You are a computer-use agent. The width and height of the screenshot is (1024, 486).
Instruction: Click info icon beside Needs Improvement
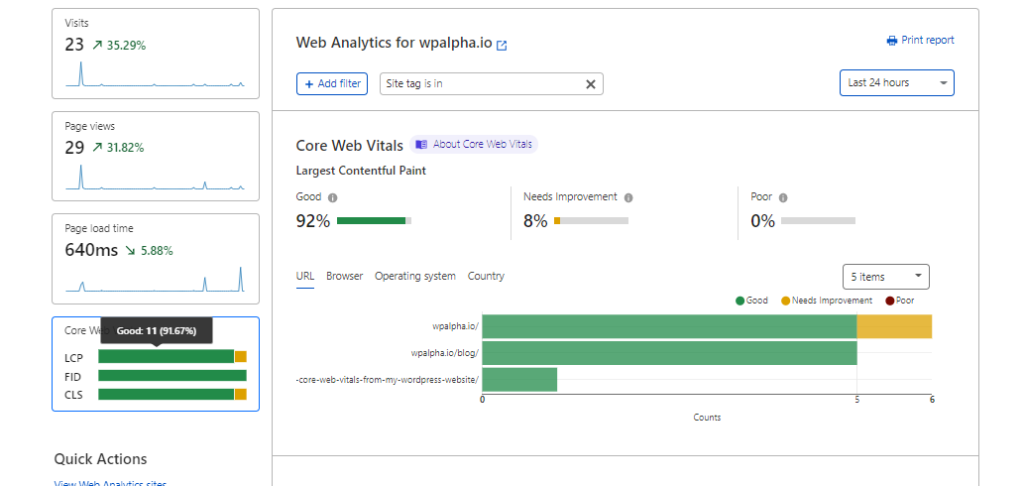[628, 197]
